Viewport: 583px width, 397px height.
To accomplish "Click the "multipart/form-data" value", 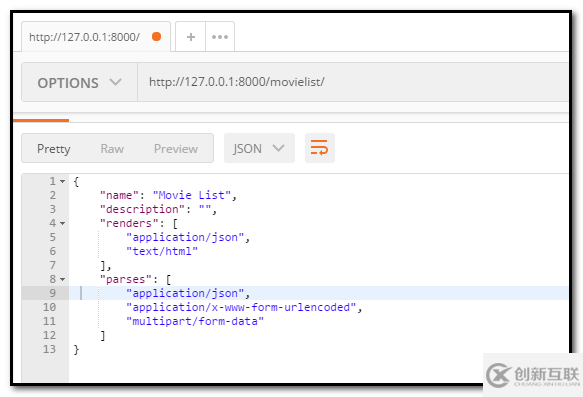I will click(x=195, y=321).
